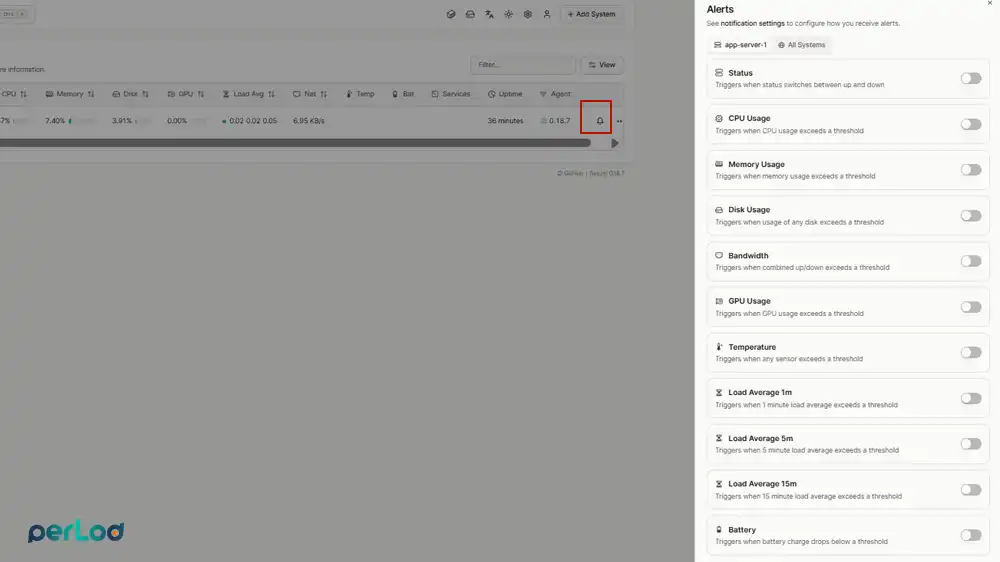1000x562 pixels.
Task: Enable the Temperature alert toggle
Action: [971, 352]
